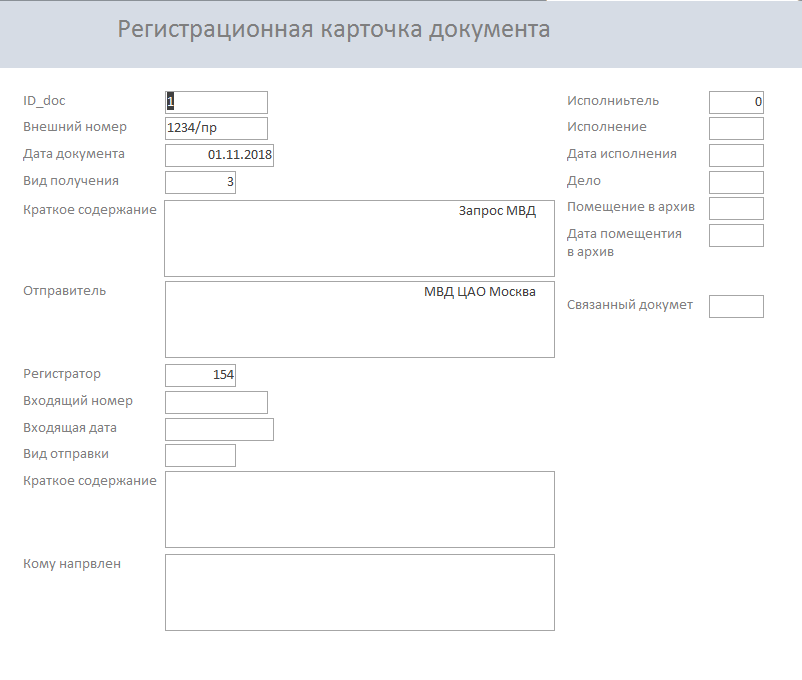This screenshot has width=802, height=680.
Task: Click the Дата документа label
Action: (74, 154)
